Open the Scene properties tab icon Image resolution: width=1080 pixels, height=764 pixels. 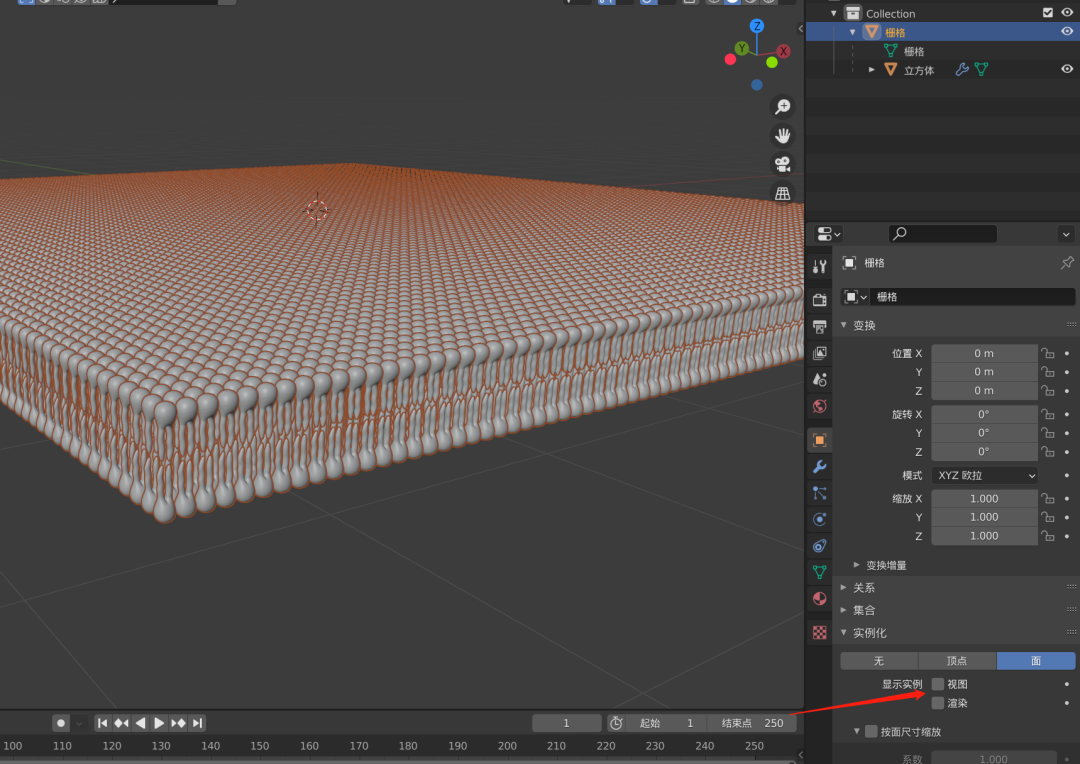coord(820,380)
